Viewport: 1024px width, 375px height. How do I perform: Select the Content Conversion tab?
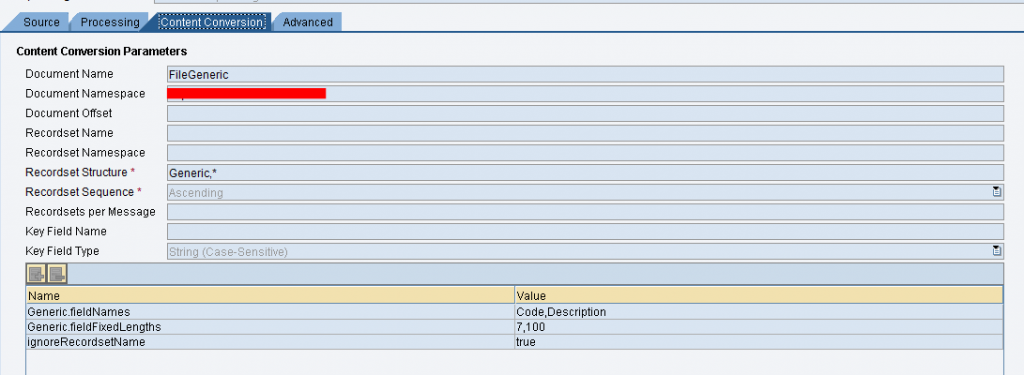coord(212,22)
